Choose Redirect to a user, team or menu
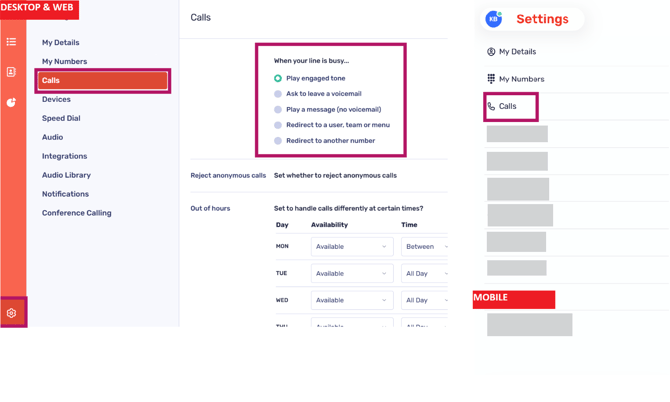Image resolution: width=670 pixels, height=402 pixels. pyautogui.click(x=278, y=125)
